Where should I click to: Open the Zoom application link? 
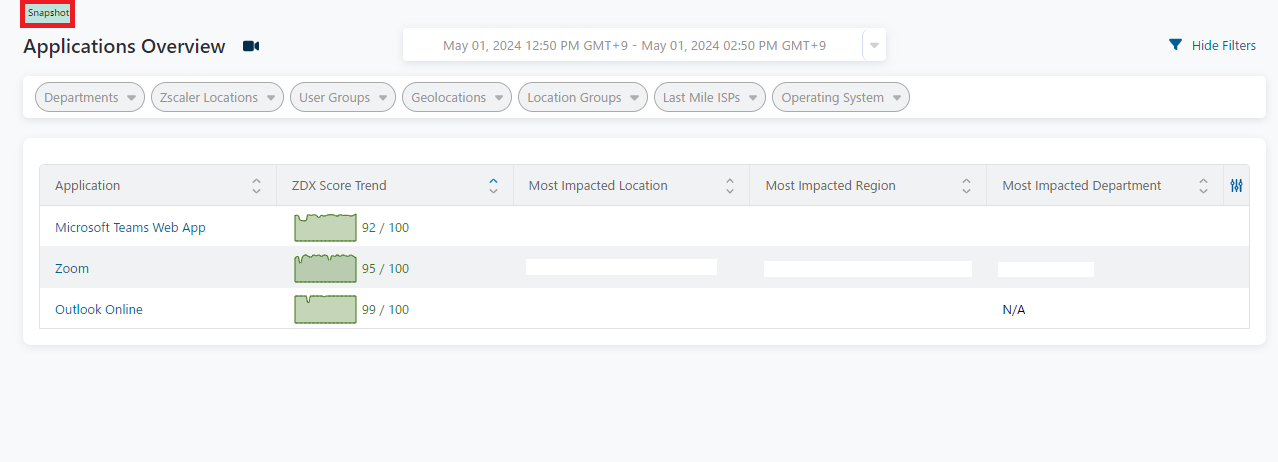(x=72, y=268)
